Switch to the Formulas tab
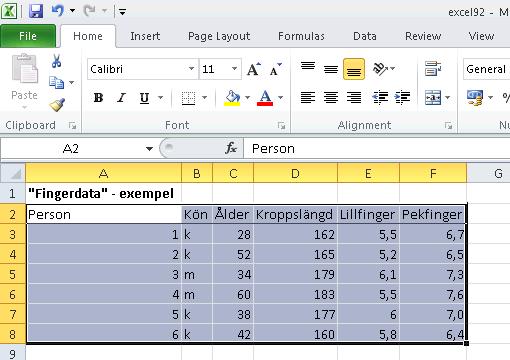510x360 pixels. [301, 36]
